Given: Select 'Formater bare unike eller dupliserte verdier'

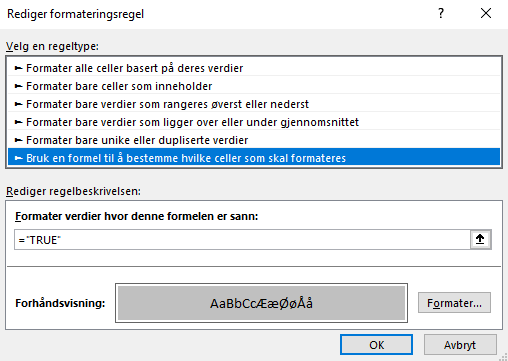Looking at the screenshot, I should (x=254, y=140).
